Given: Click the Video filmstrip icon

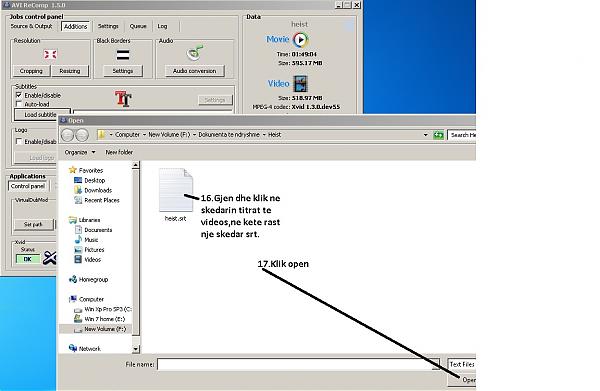Looking at the screenshot, I should point(300,84).
